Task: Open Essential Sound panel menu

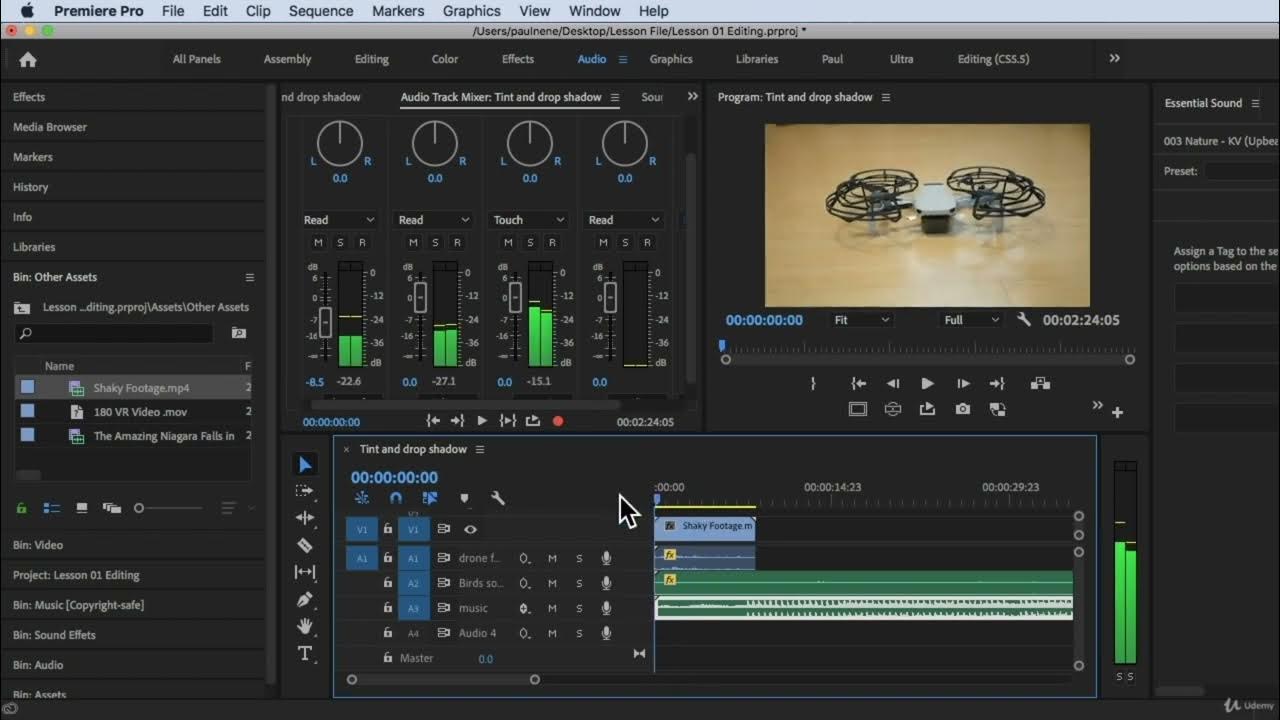Action: pyautogui.click(x=1256, y=103)
